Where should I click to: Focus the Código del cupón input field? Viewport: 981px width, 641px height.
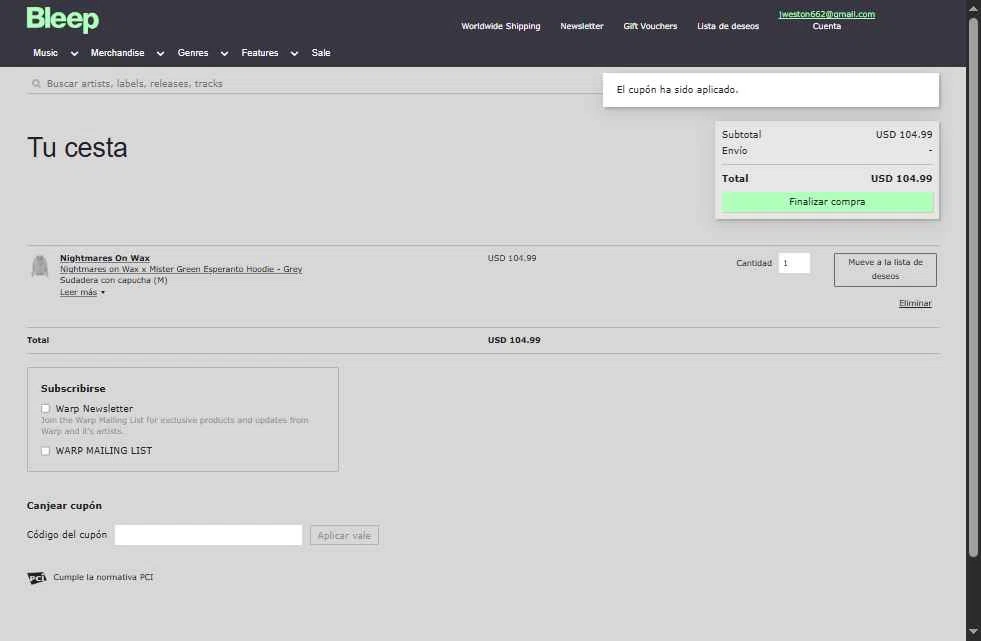pos(208,535)
